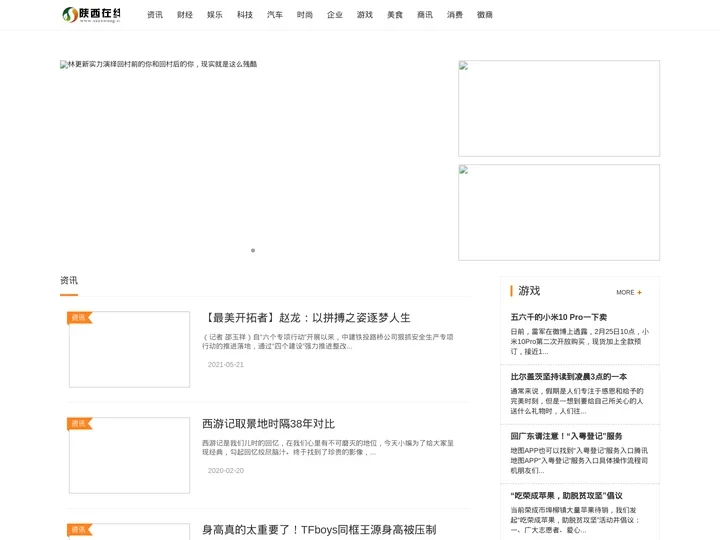Click the 荣成苹果 story summary text
This screenshot has width=720, height=540.
coord(575,520)
